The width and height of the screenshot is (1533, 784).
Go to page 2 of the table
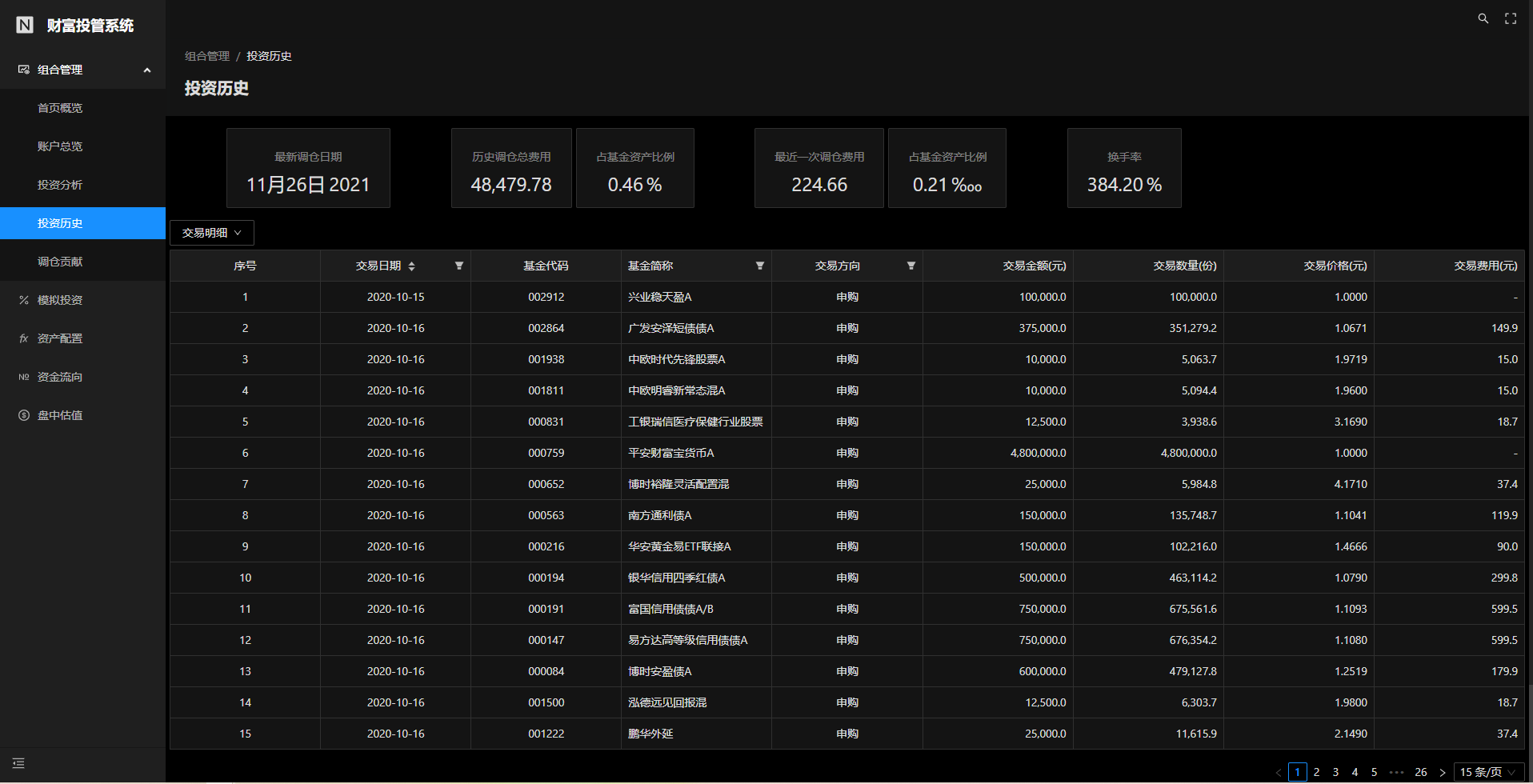[x=1316, y=772]
